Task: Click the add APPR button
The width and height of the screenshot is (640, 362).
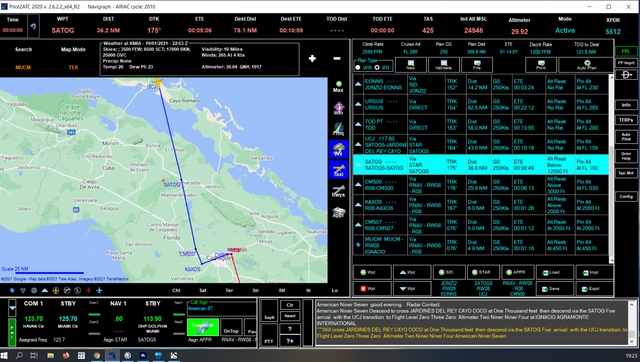Action: click(517, 272)
